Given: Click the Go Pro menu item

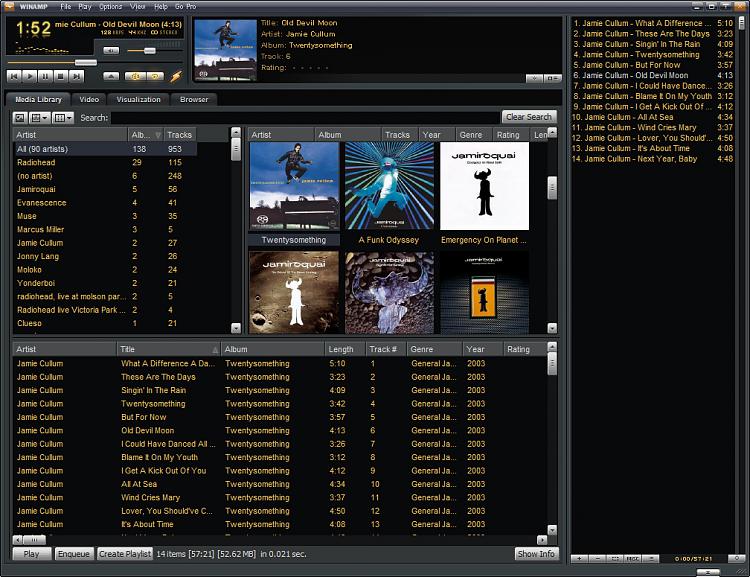Looking at the screenshot, I should pos(186,7).
